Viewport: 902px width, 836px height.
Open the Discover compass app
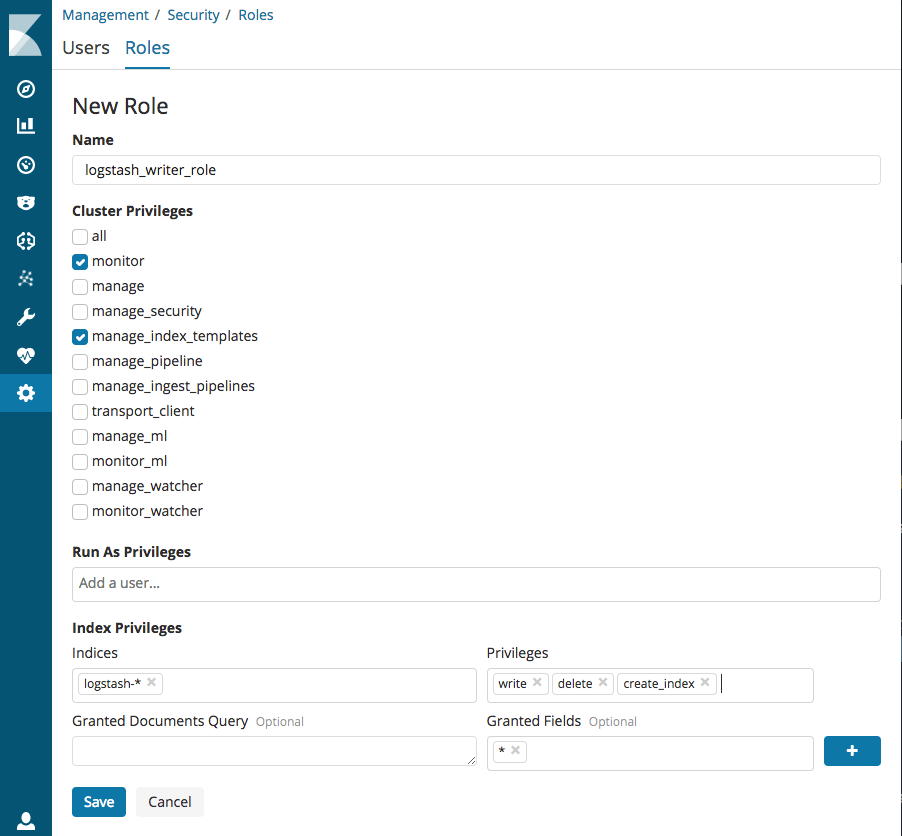click(x=26, y=89)
